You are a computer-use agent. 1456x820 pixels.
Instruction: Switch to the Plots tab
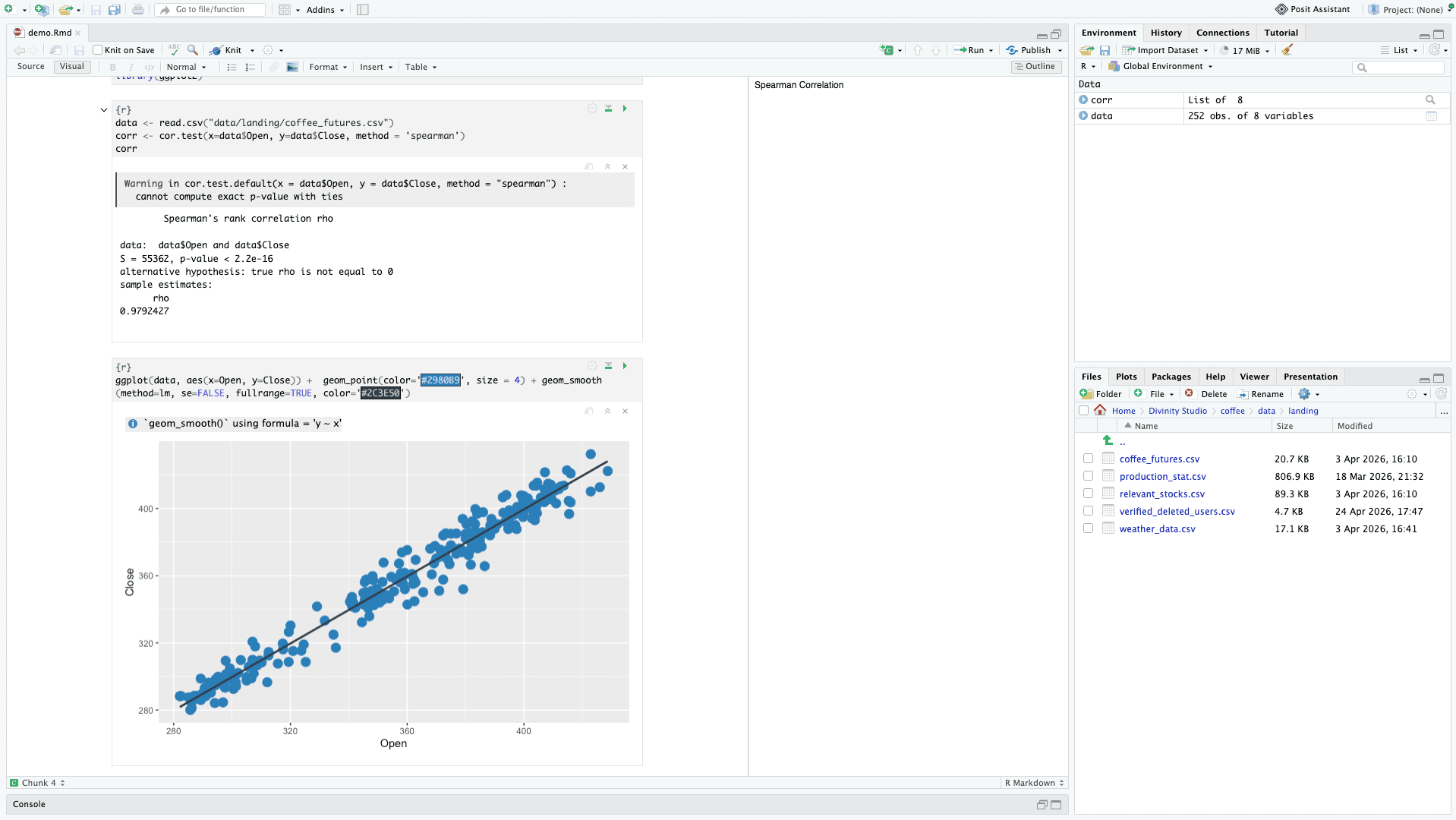pyautogui.click(x=1126, y=377)
